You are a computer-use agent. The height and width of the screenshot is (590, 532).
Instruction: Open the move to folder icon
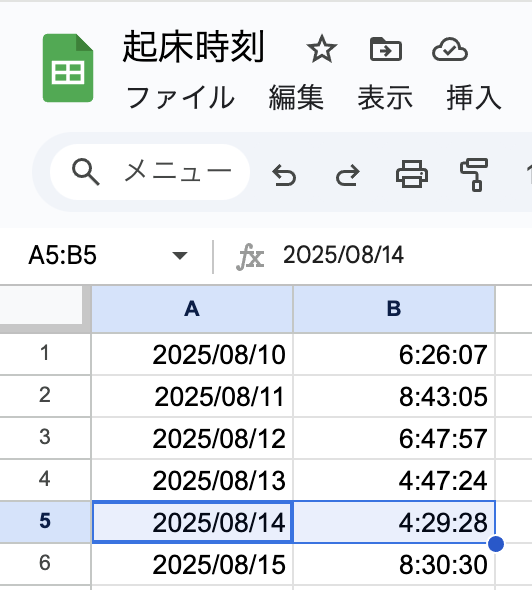pyautogui.click(x=386, y=49)
